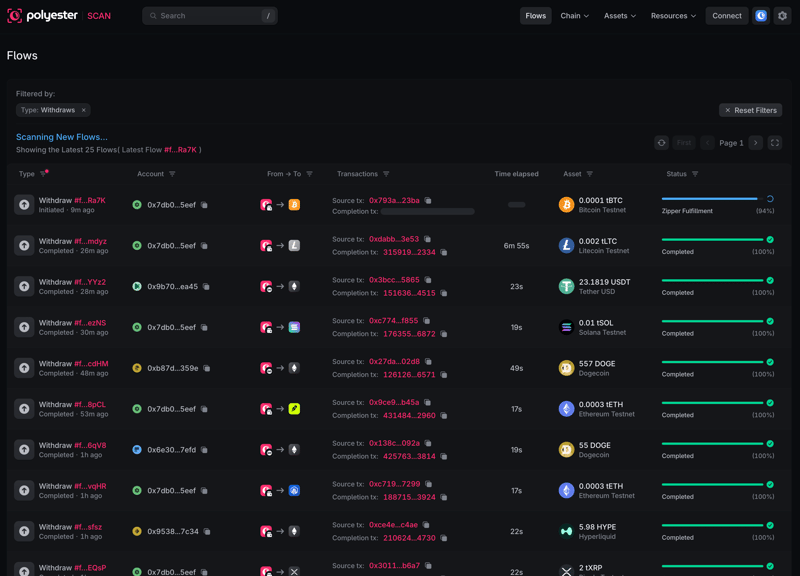Click the Tether USDT asset icon

(566, 287)
